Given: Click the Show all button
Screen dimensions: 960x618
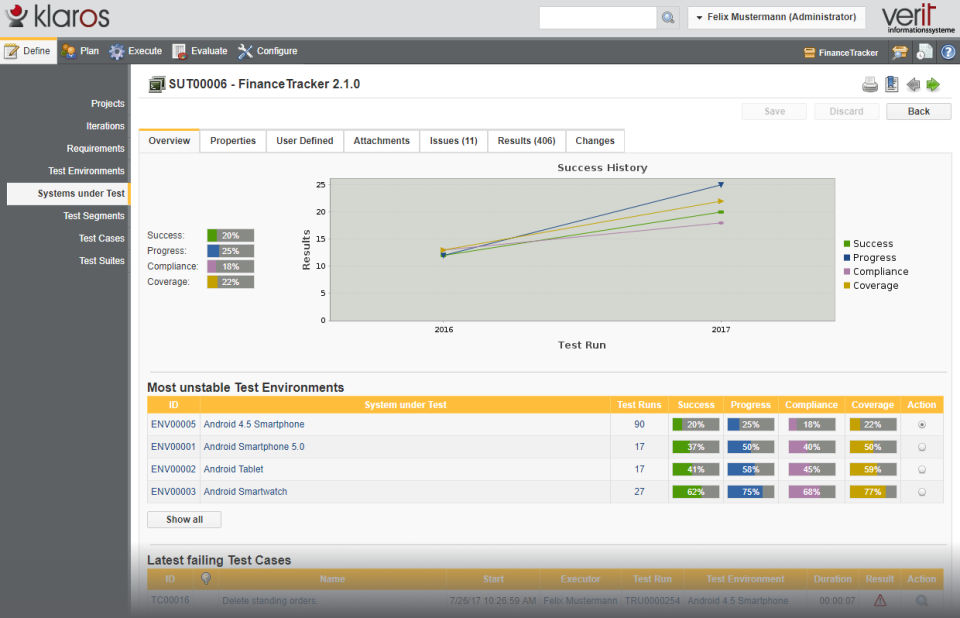Looking at the screenshot, I should click(184, 519).
